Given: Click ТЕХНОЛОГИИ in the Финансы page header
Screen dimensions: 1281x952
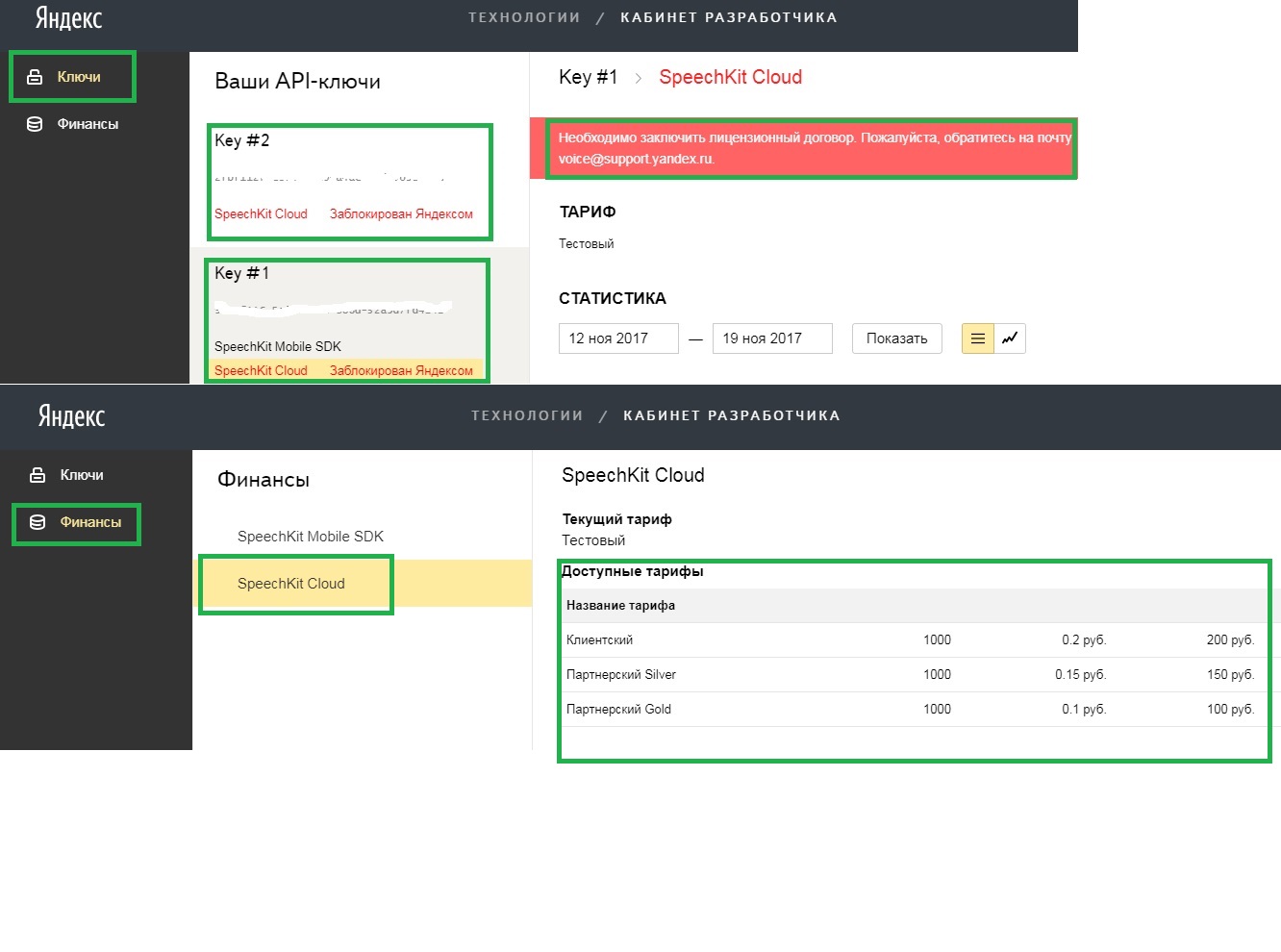Looking at the screenshot, I should [527, 415].
